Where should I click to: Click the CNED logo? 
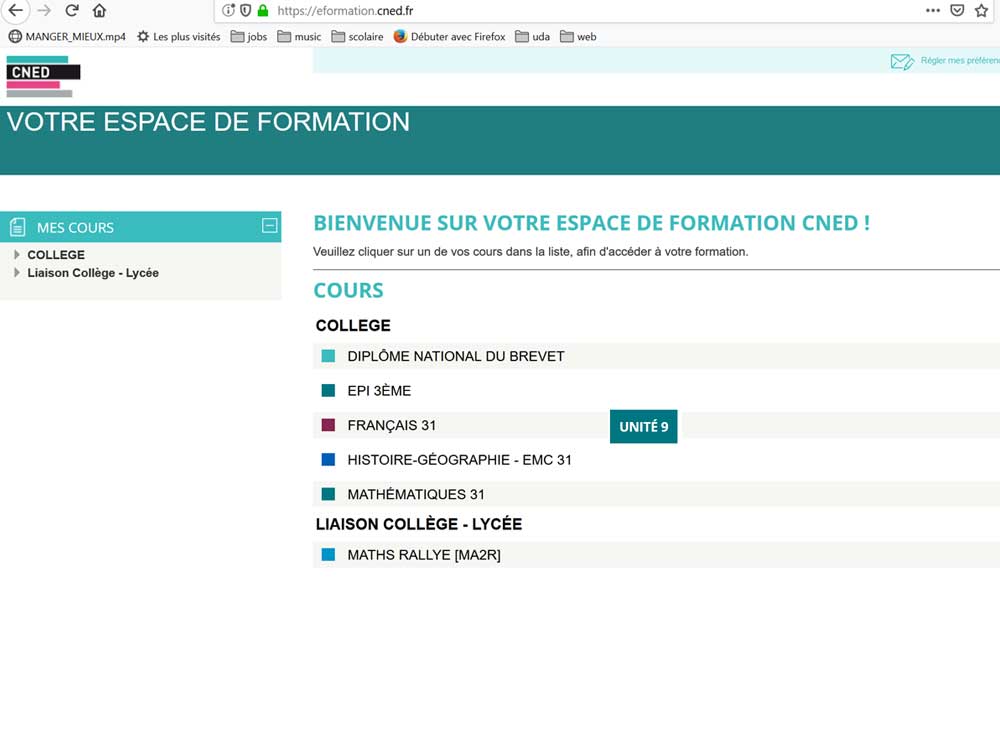point(42,77)
